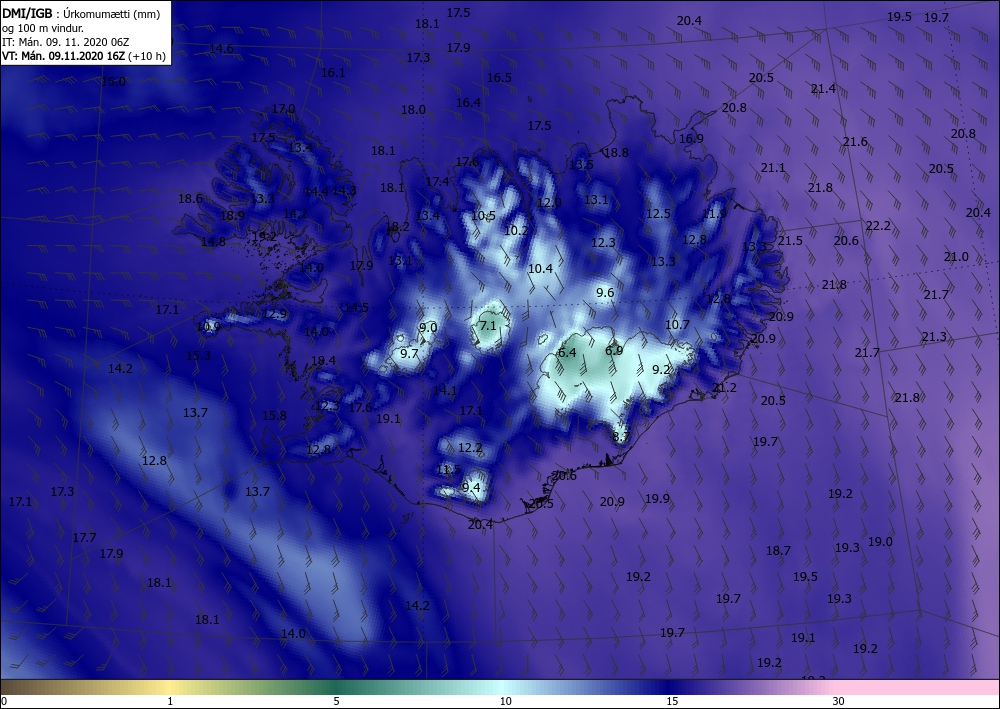Image resolution: width=1000 pixels, height=709 pixels.
Task: Click the value 8.7 on the map
Action: tap(621, 437)
